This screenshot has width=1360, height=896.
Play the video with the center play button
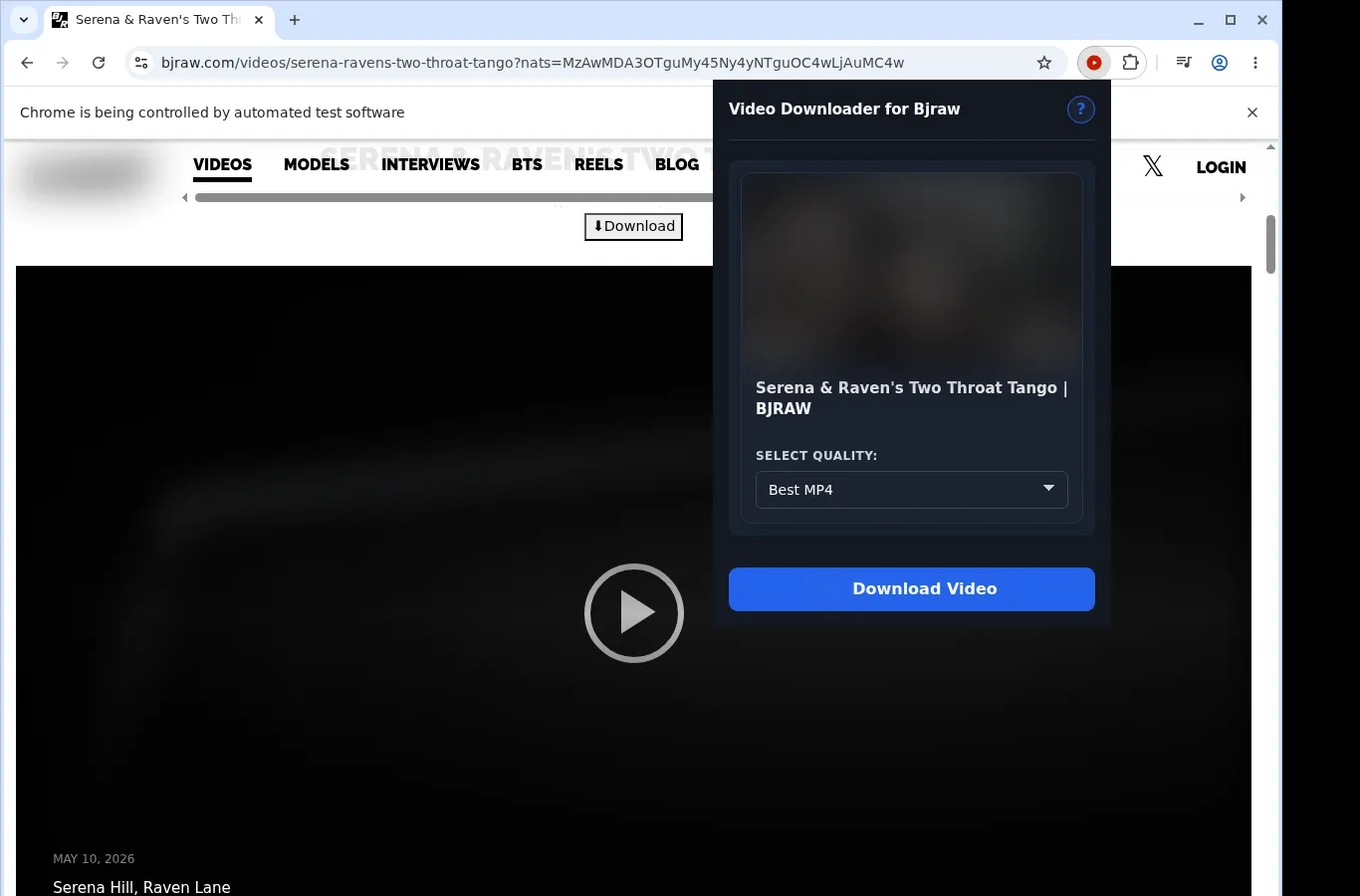(x=634, y=613)
